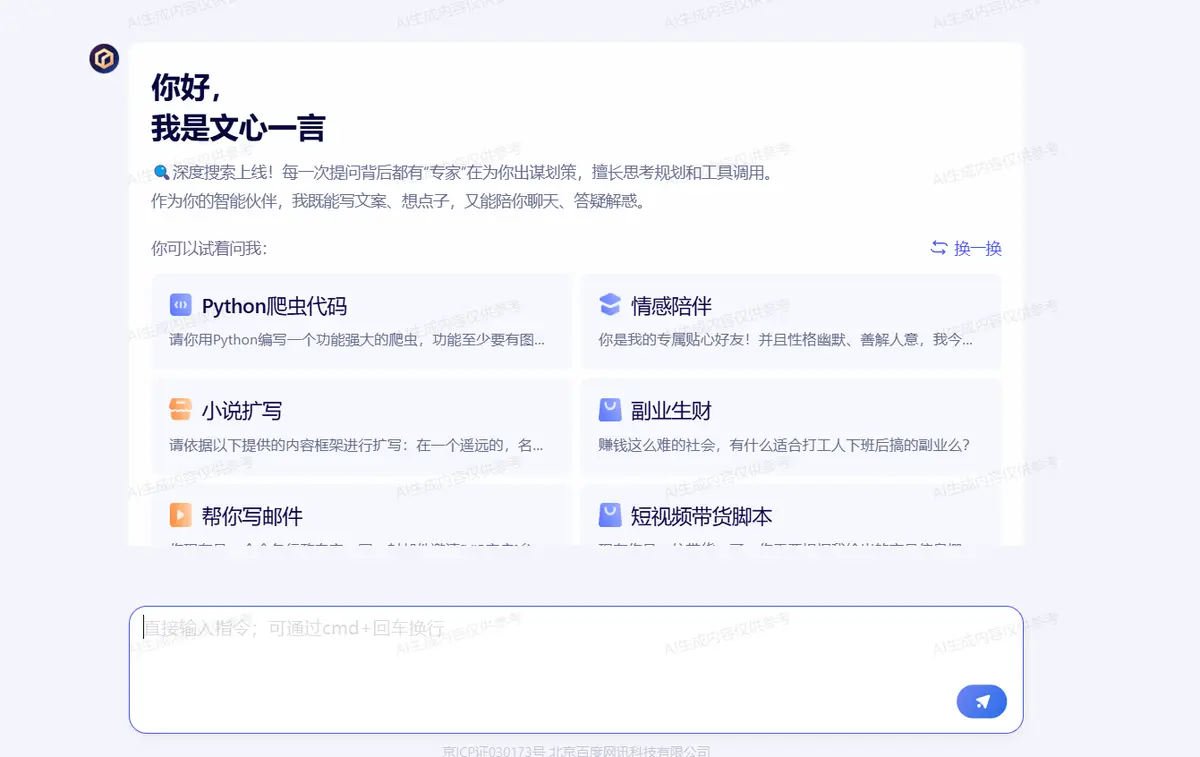The image size is (1200, 757).
Task: Click the Python爬虫代码 code icon
Action: tap(180, 305)
